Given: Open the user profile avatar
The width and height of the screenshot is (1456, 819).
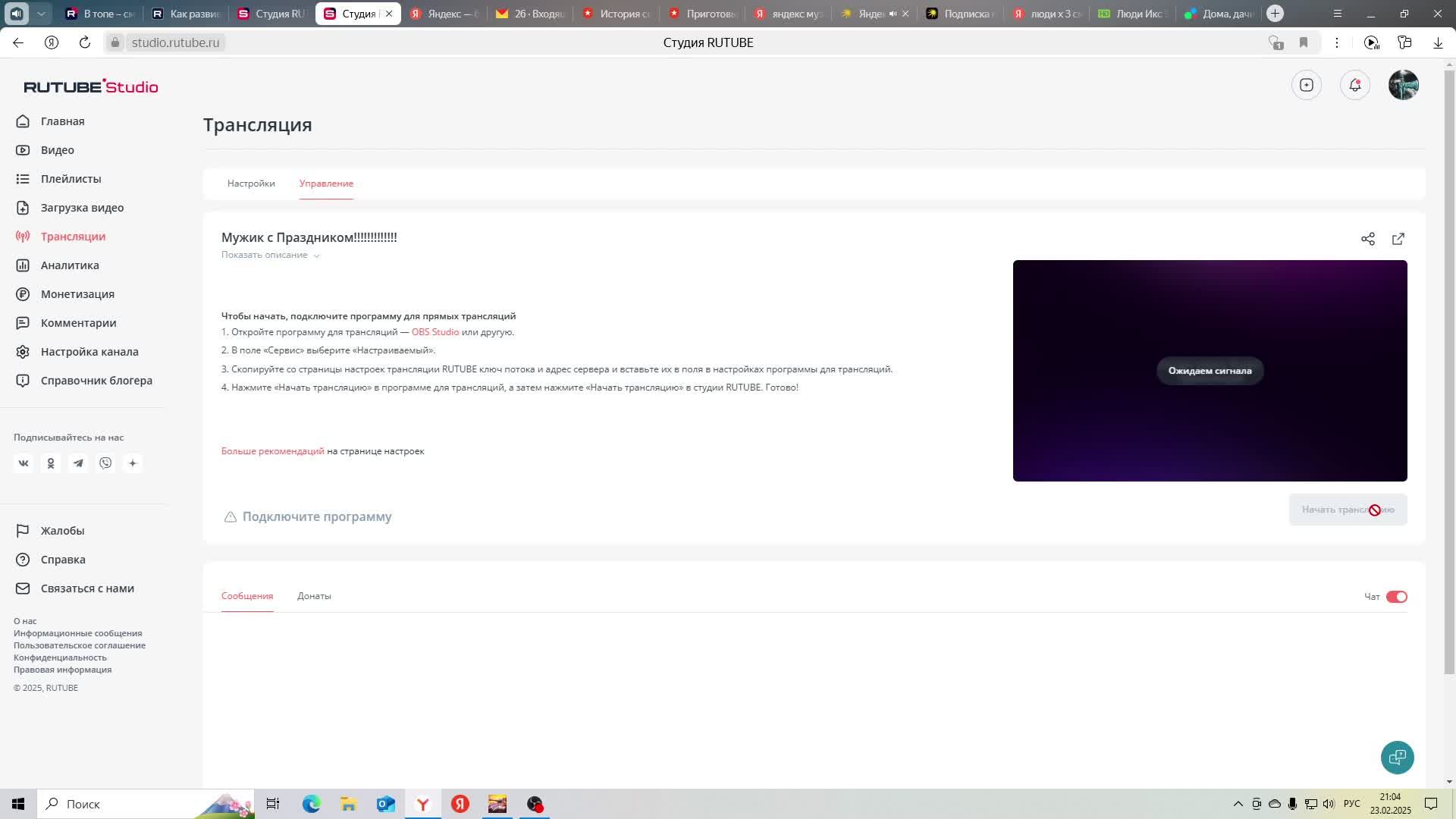Looking at the screenshot, I should (1404, 85).
